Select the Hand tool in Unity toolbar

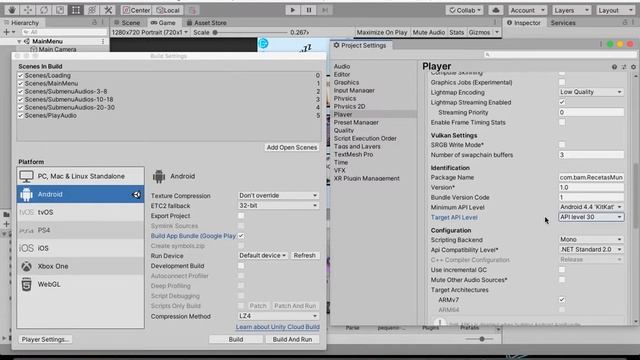pyautogui.click(x=12, y=10)
